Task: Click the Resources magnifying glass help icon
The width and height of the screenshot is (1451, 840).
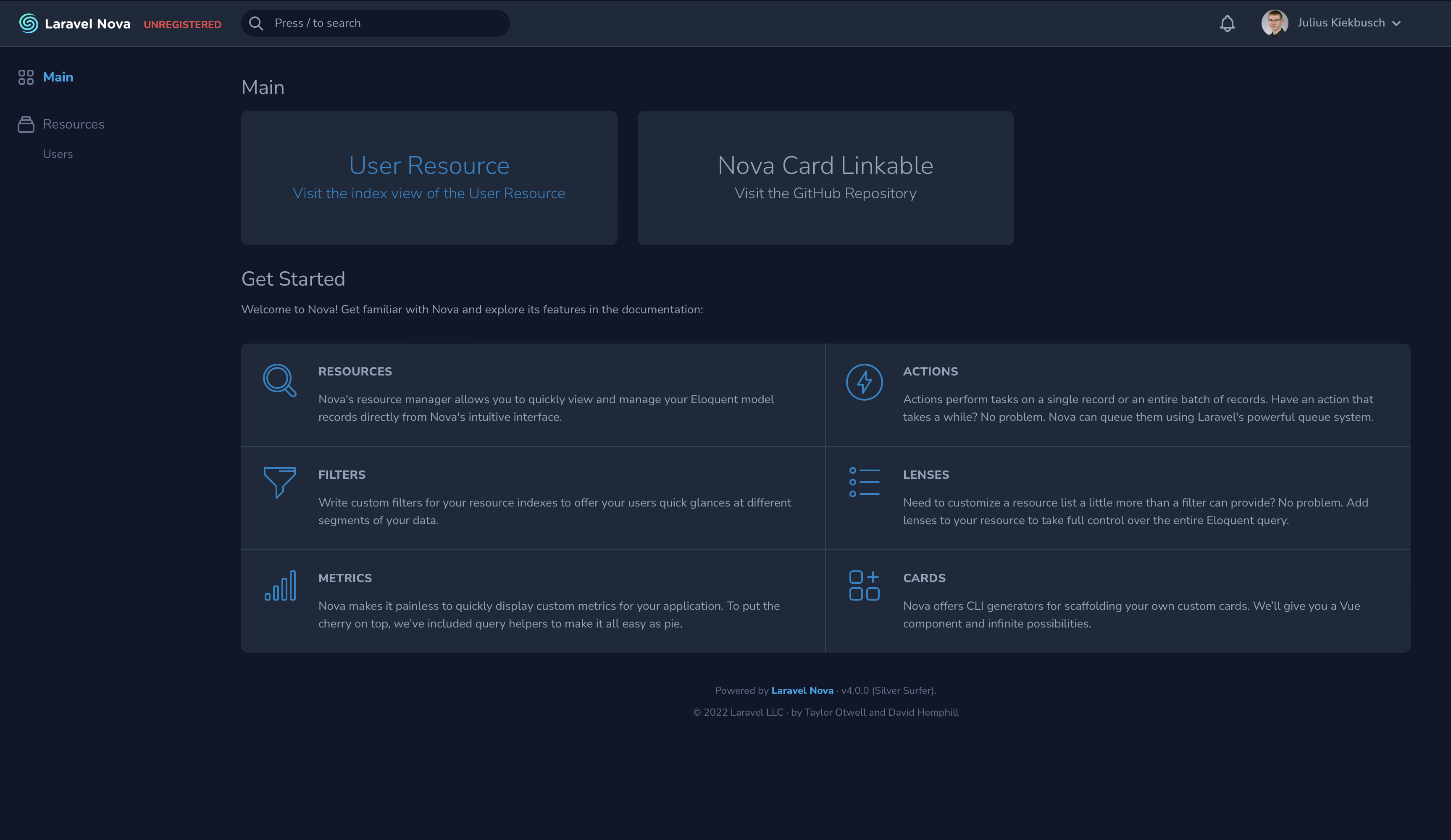Action: tap(279, 381)
